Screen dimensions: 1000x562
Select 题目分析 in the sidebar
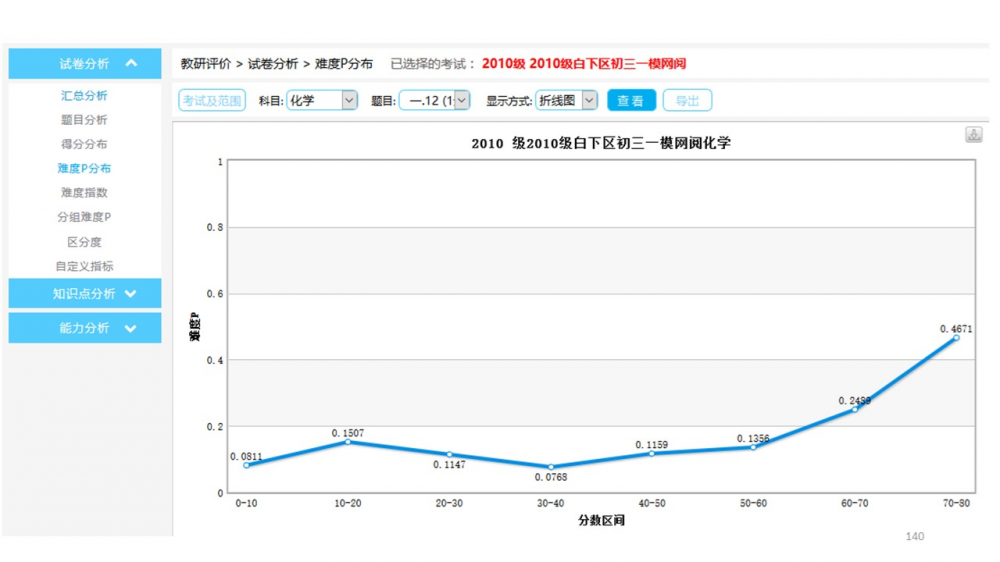click(x=84, y=120)
